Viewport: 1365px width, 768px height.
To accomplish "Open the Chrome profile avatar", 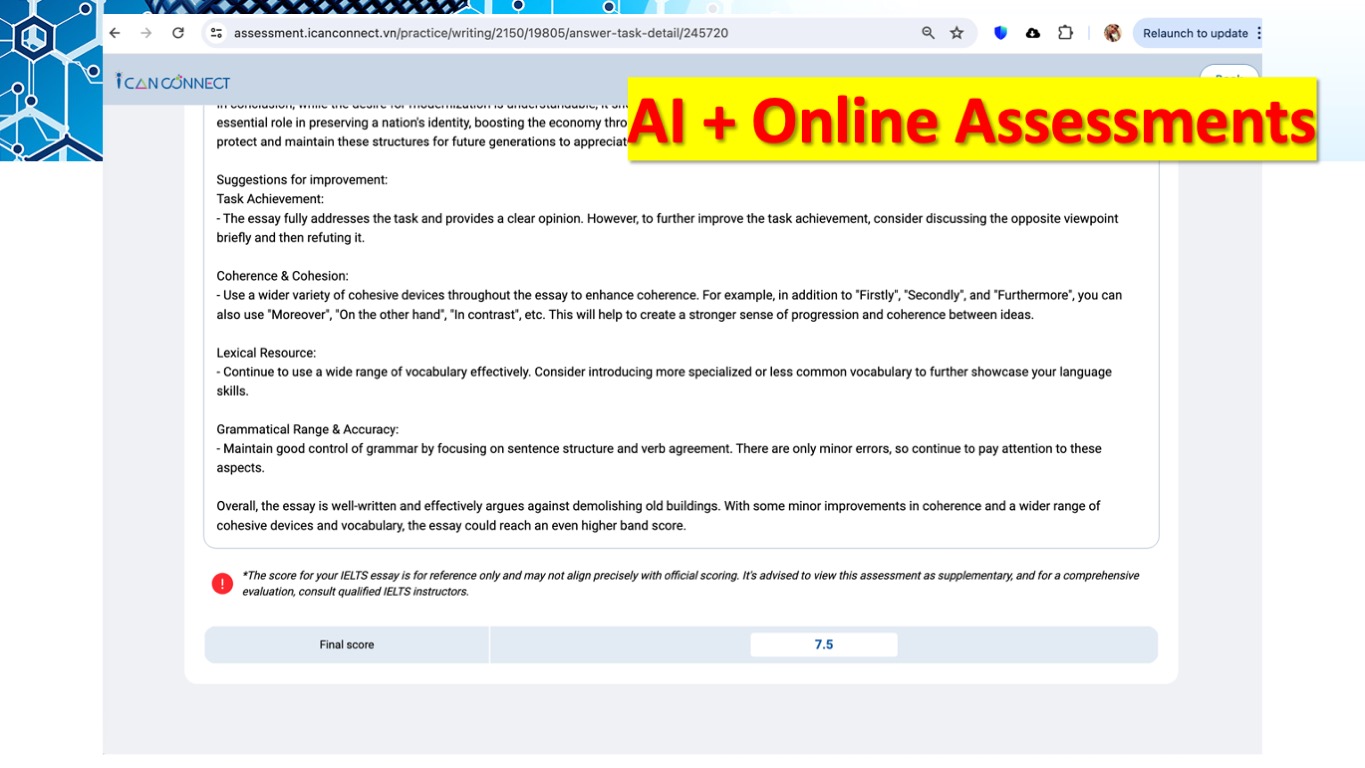I will coord(1112,33).
